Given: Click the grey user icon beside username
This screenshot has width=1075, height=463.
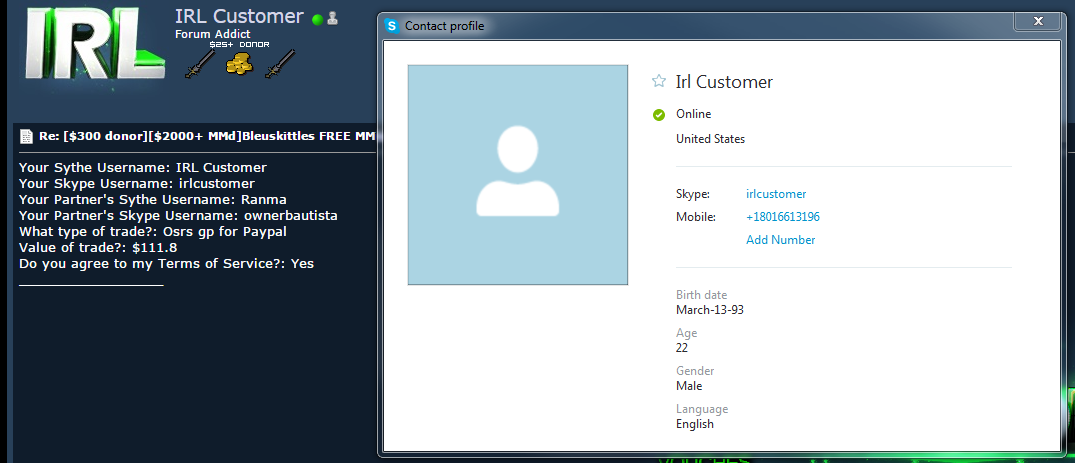Looking at the screenshot, I should (333, 19).
